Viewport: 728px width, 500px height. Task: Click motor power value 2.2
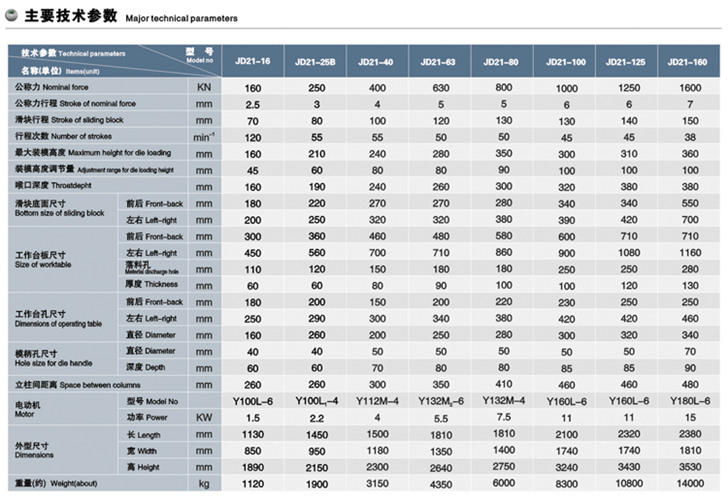(x=317, y=418)
